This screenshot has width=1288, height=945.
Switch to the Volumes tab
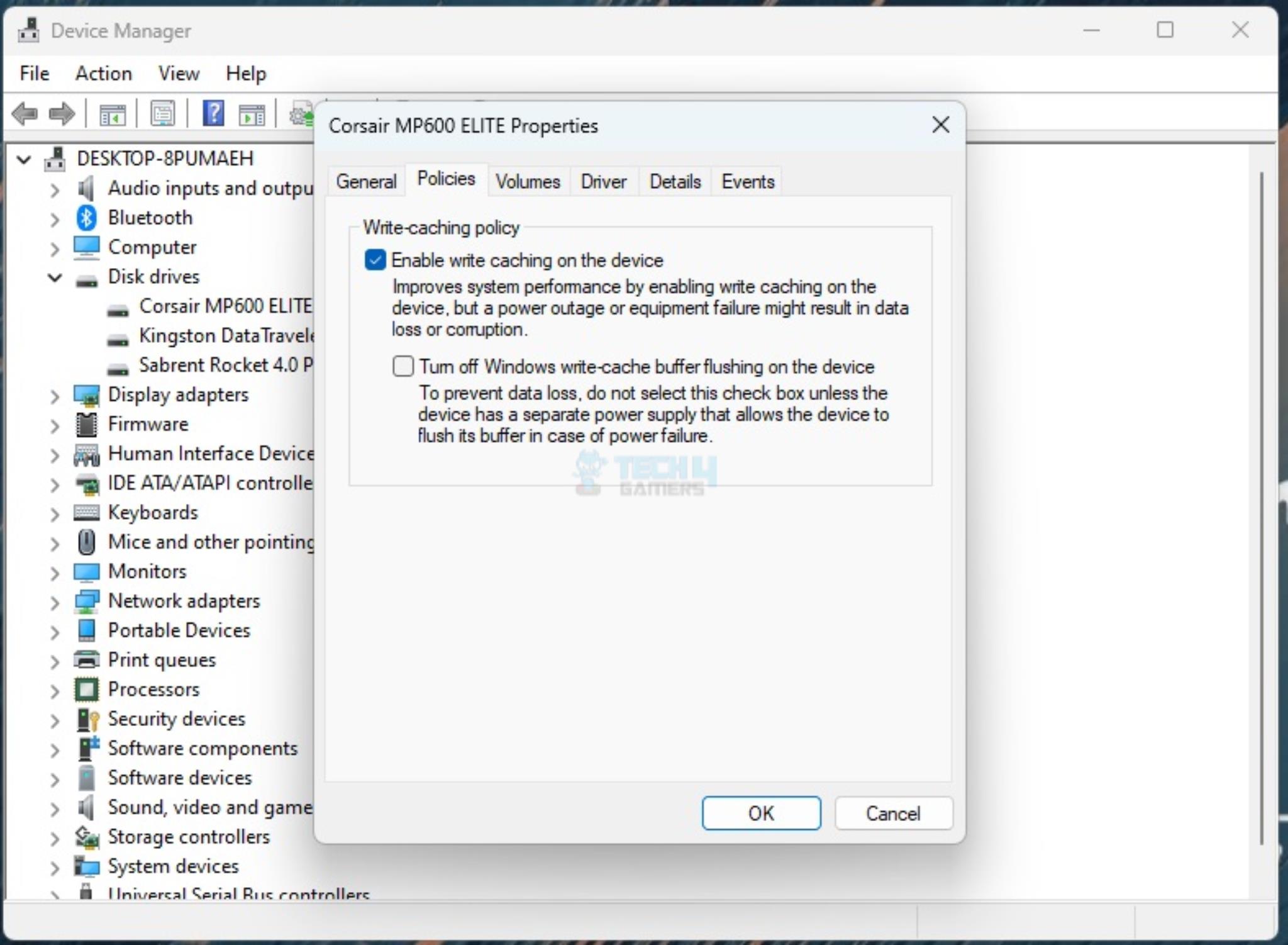coord(527,182)
